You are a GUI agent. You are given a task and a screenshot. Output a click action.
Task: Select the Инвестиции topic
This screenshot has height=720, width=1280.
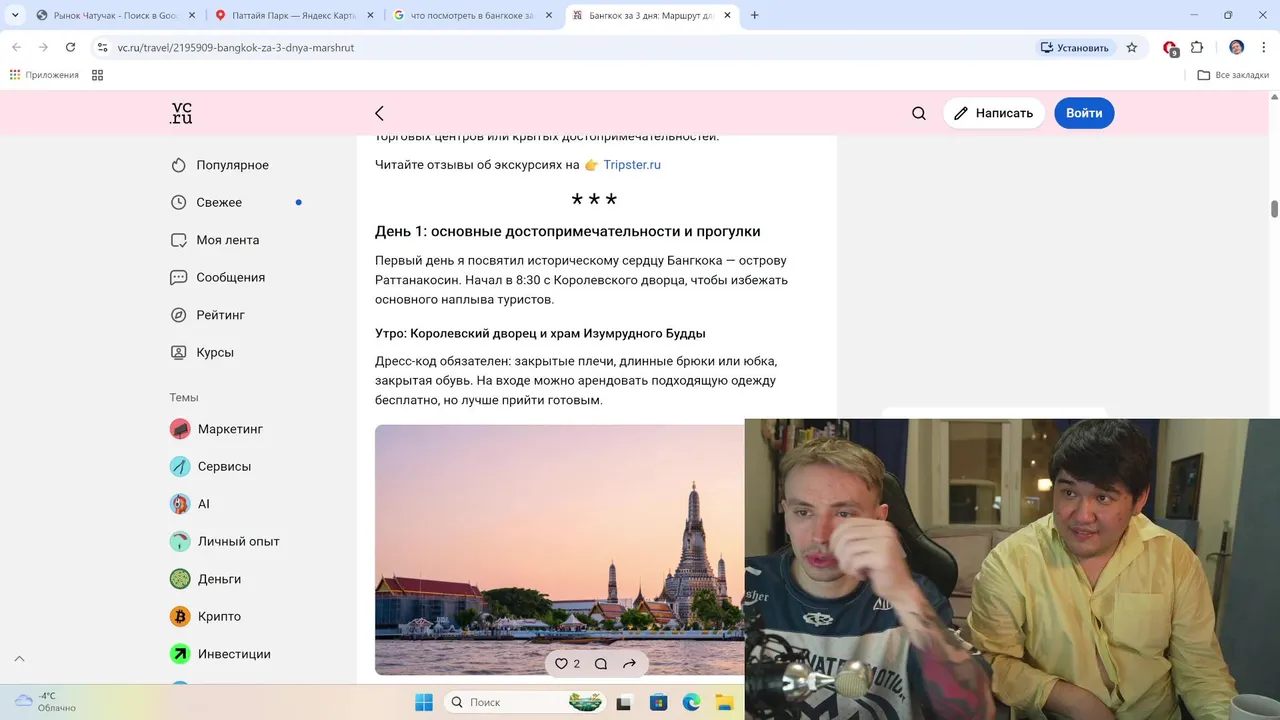221,654
